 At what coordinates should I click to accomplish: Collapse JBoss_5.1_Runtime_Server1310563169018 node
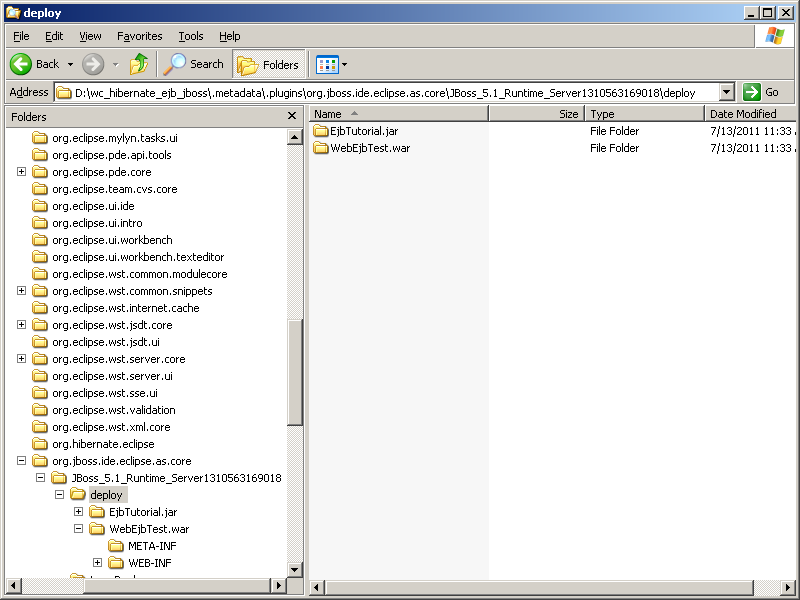coord(40,478)
